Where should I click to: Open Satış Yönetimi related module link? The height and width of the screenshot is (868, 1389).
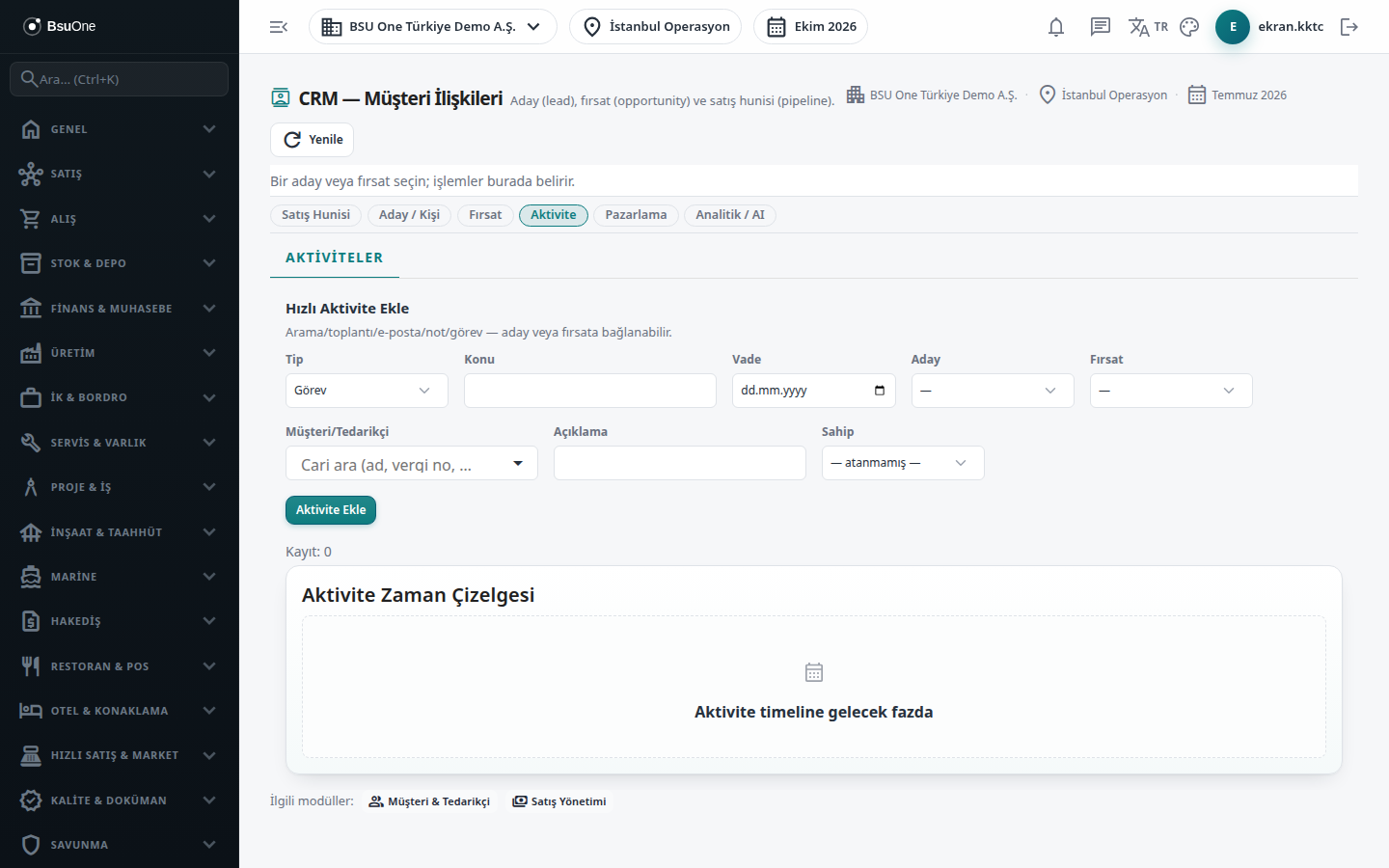pyautogui.click(x=559, y=801)
